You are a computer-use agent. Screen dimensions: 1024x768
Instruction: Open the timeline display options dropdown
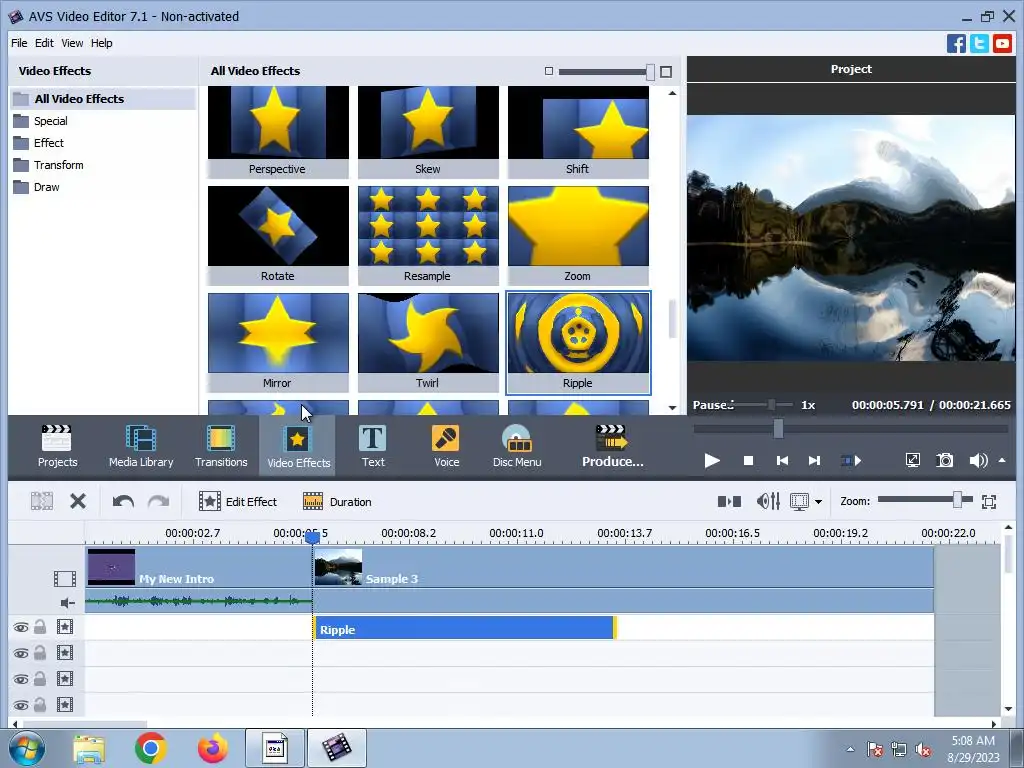click(x=818, y=502)
